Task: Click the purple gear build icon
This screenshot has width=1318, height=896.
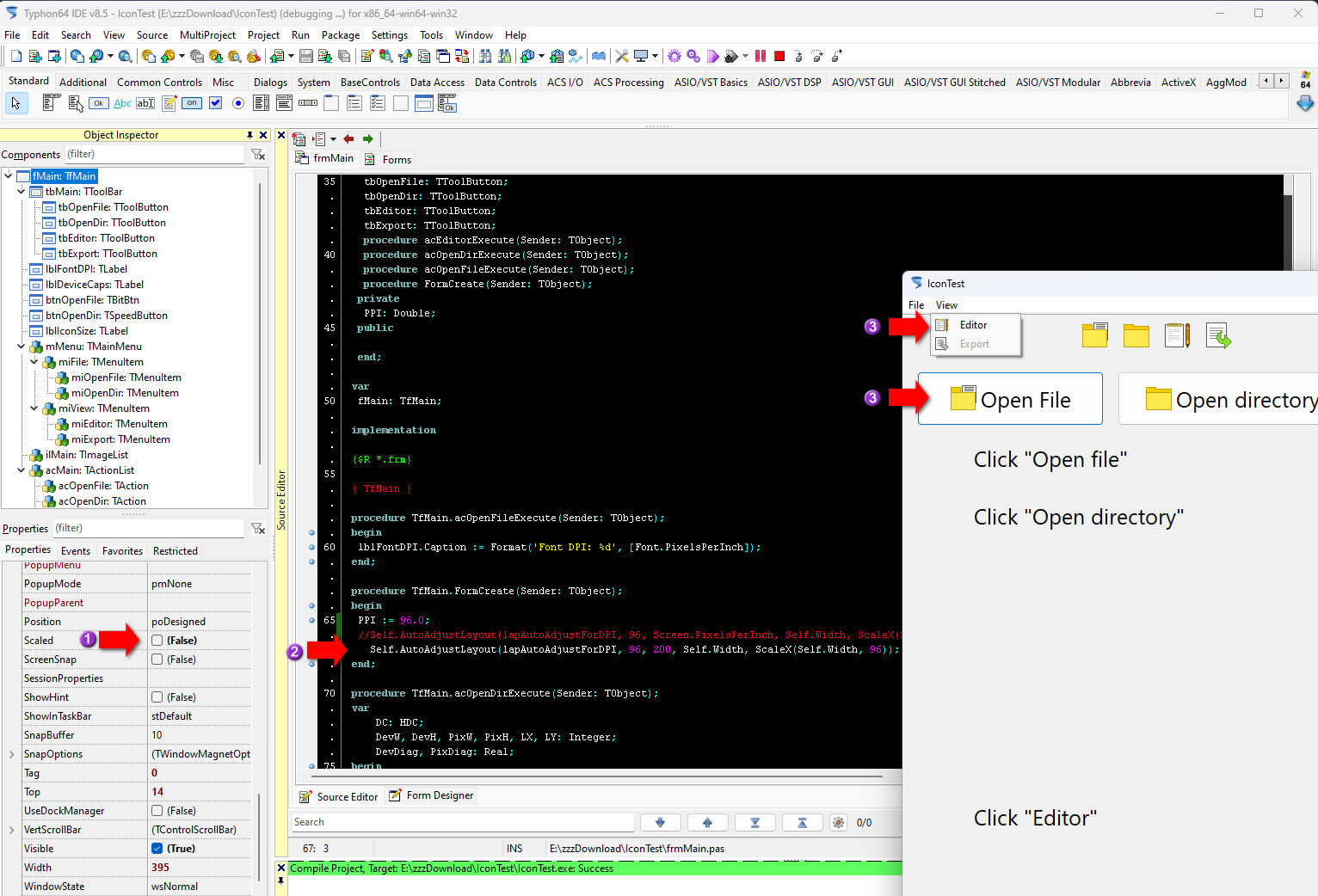Action: click(674, 56)
